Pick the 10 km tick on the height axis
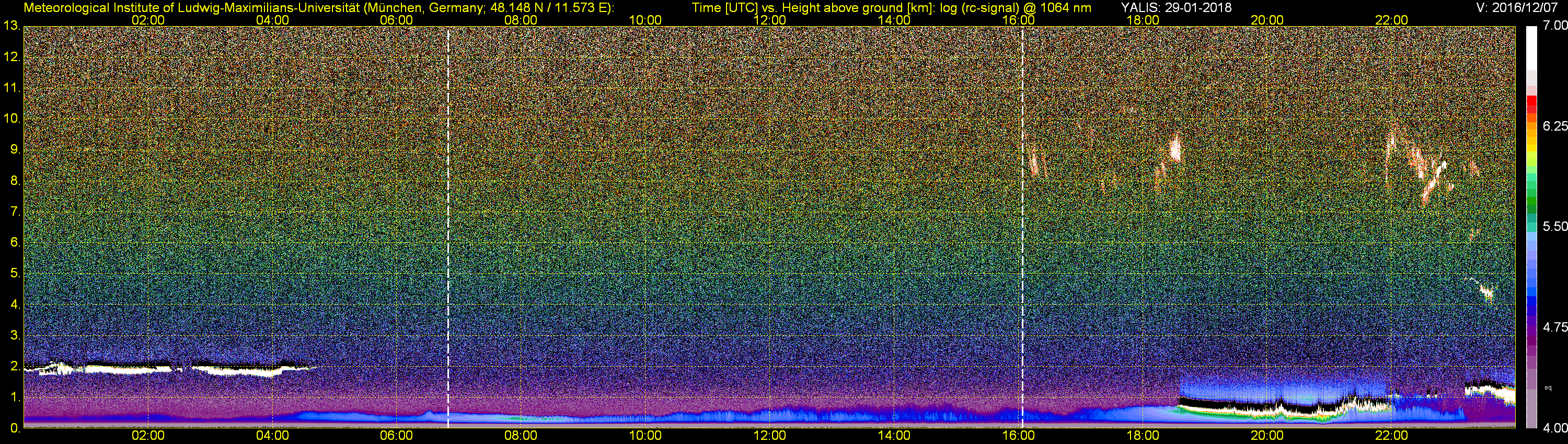This screenshot has height=444, width=1568. (x=11, y=119)
